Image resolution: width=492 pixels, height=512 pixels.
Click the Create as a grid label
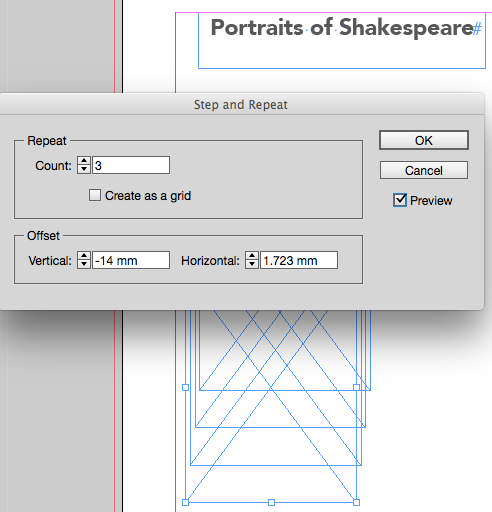(148, 196)
